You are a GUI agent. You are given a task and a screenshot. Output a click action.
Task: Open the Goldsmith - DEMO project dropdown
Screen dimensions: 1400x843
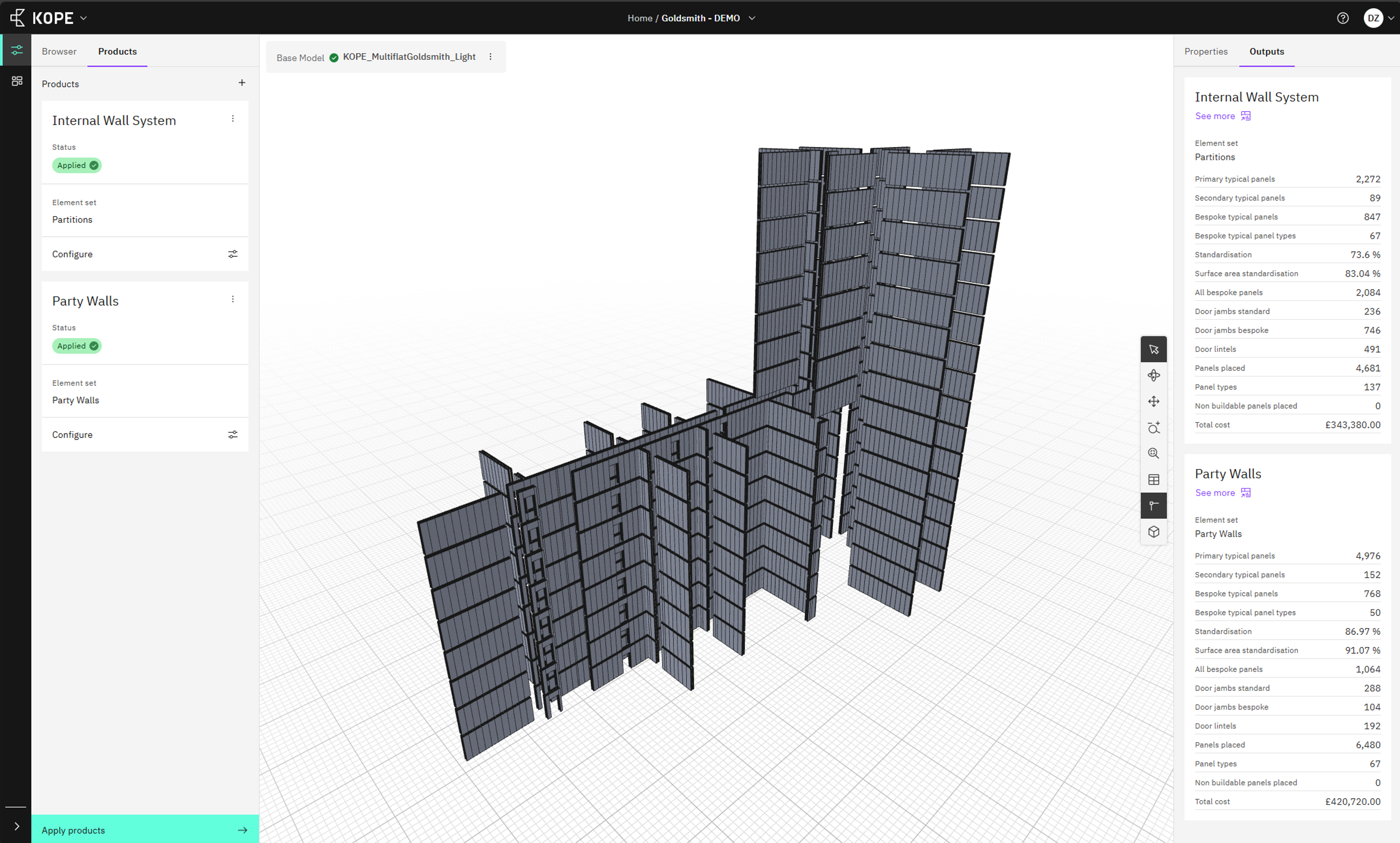click(752, 18)
